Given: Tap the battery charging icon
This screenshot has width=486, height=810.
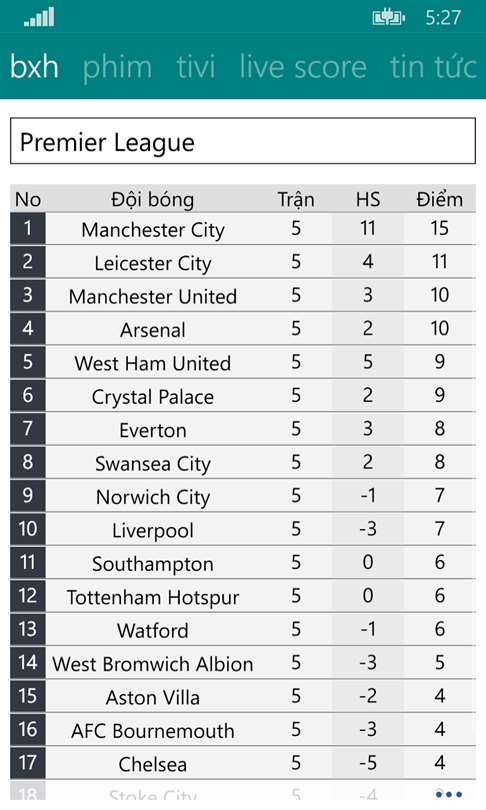Looking at the screenshot, I should pyautogui.click(x=388, y=18).
